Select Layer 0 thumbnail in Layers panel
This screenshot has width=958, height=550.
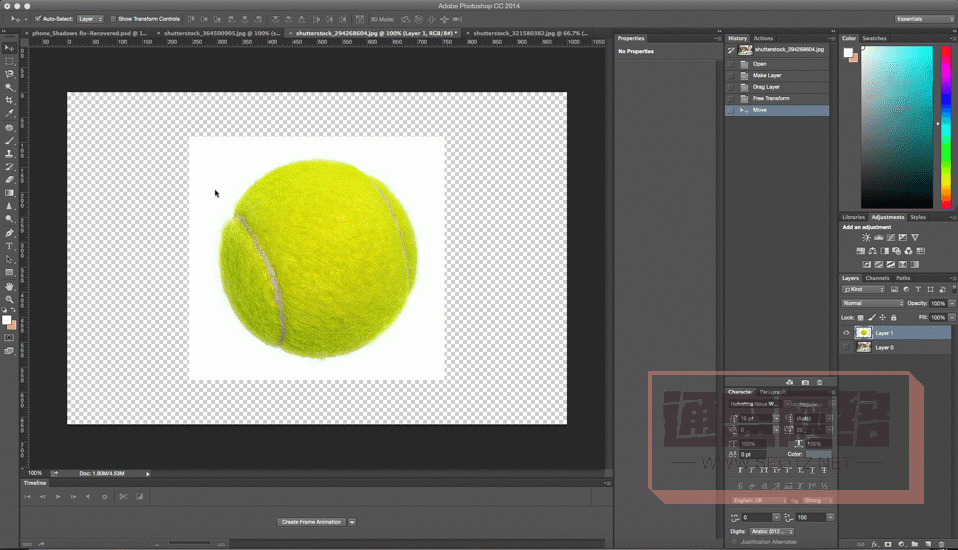point(863,347)
